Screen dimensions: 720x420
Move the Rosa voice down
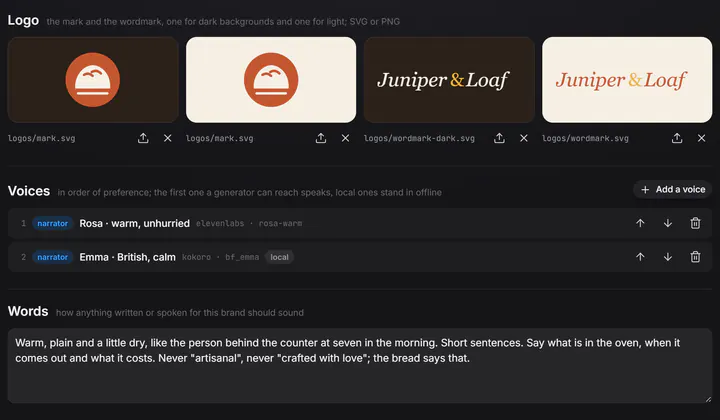(x=668, y=223)
